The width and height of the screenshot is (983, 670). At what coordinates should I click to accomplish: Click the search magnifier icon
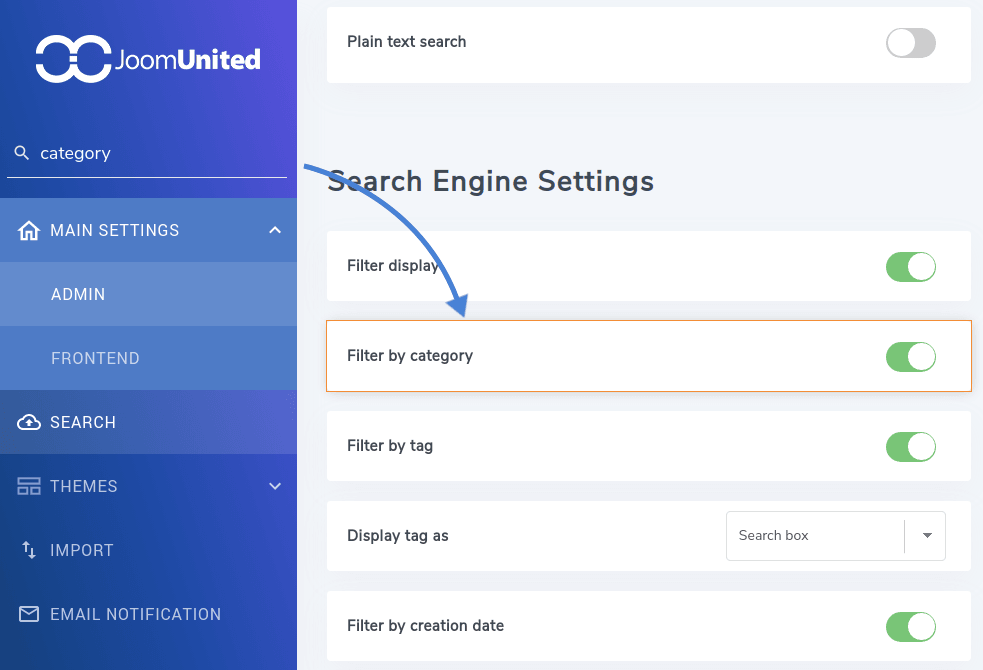(x=22, y=153)
